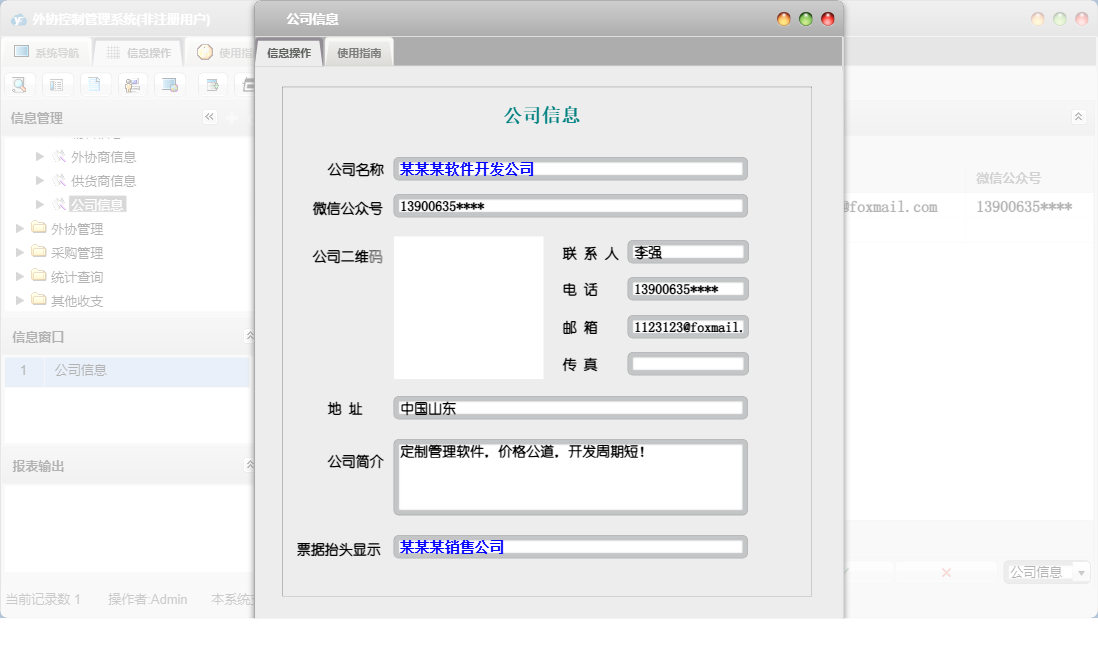This screenshot has width=1098, height=665.
Task: Expand the 统计查询 tree branch
Action: (x=19, y=276)
